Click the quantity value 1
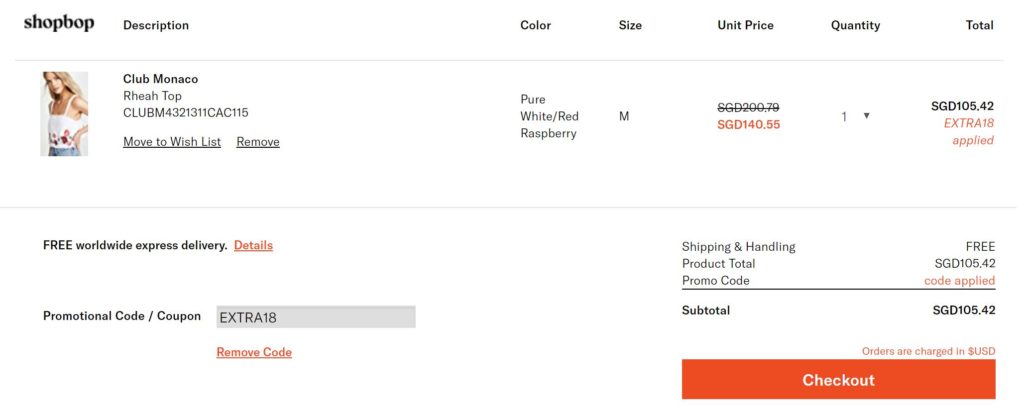 [x=844, y=117]
